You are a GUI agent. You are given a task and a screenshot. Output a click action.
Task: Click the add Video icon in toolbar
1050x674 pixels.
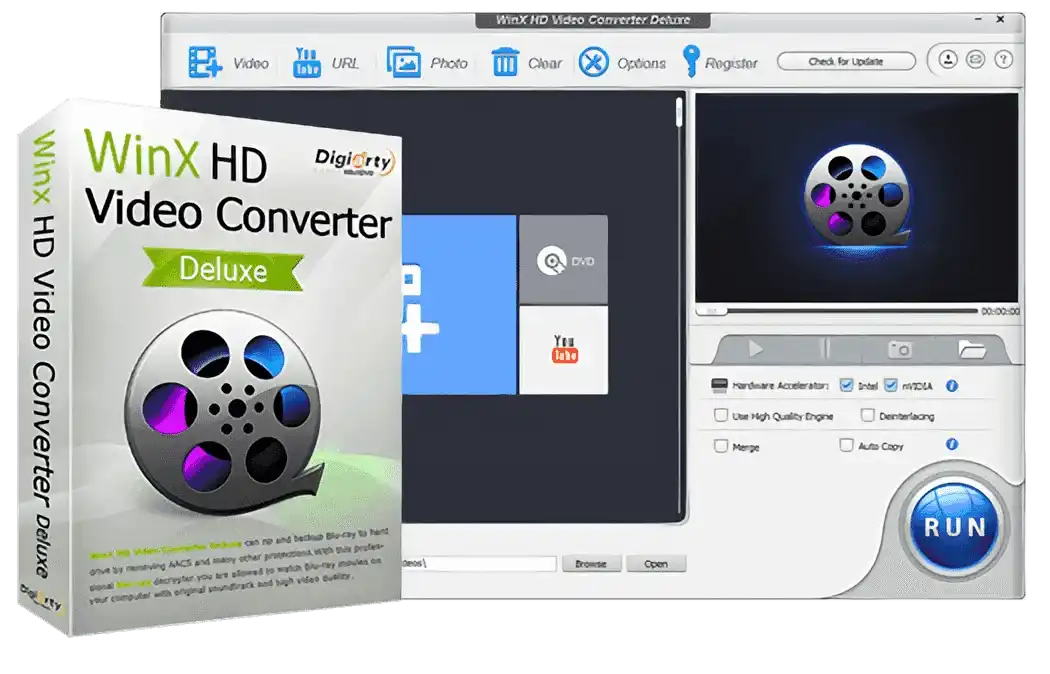[204, 62]
